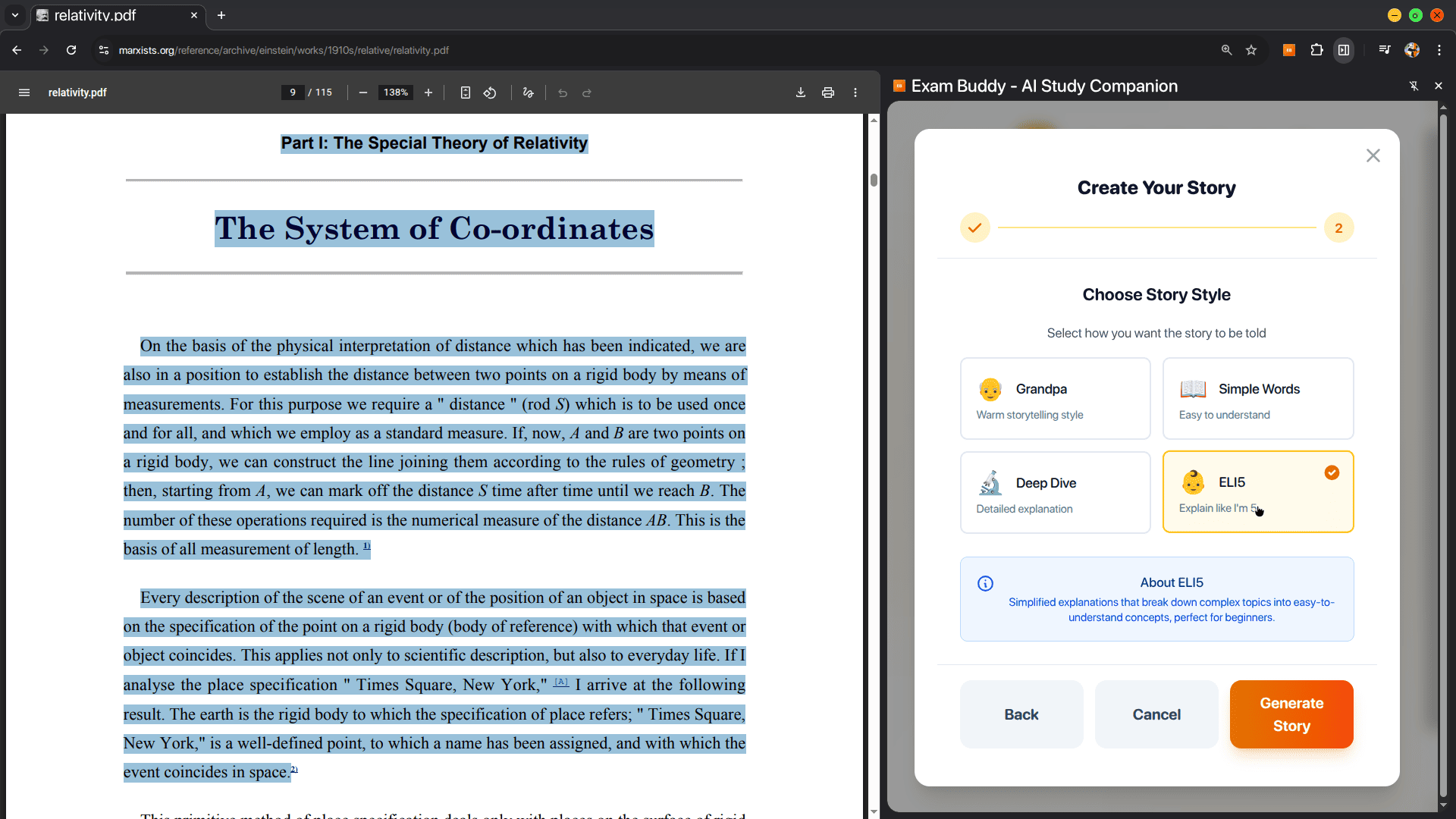Image resolution: width=1456 pixels, height=819 pixels.
Task: Pick the Deep Dive story style
Action: tap(1055, 493)
